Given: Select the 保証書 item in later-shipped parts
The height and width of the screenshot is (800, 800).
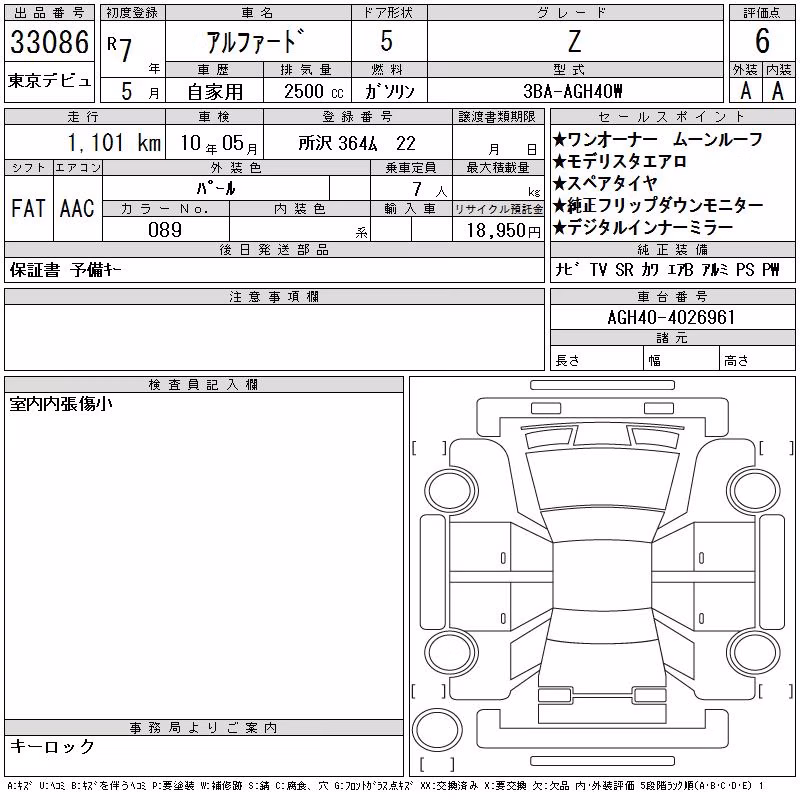Looking at the screenshot, I should (x=35, y=270).
